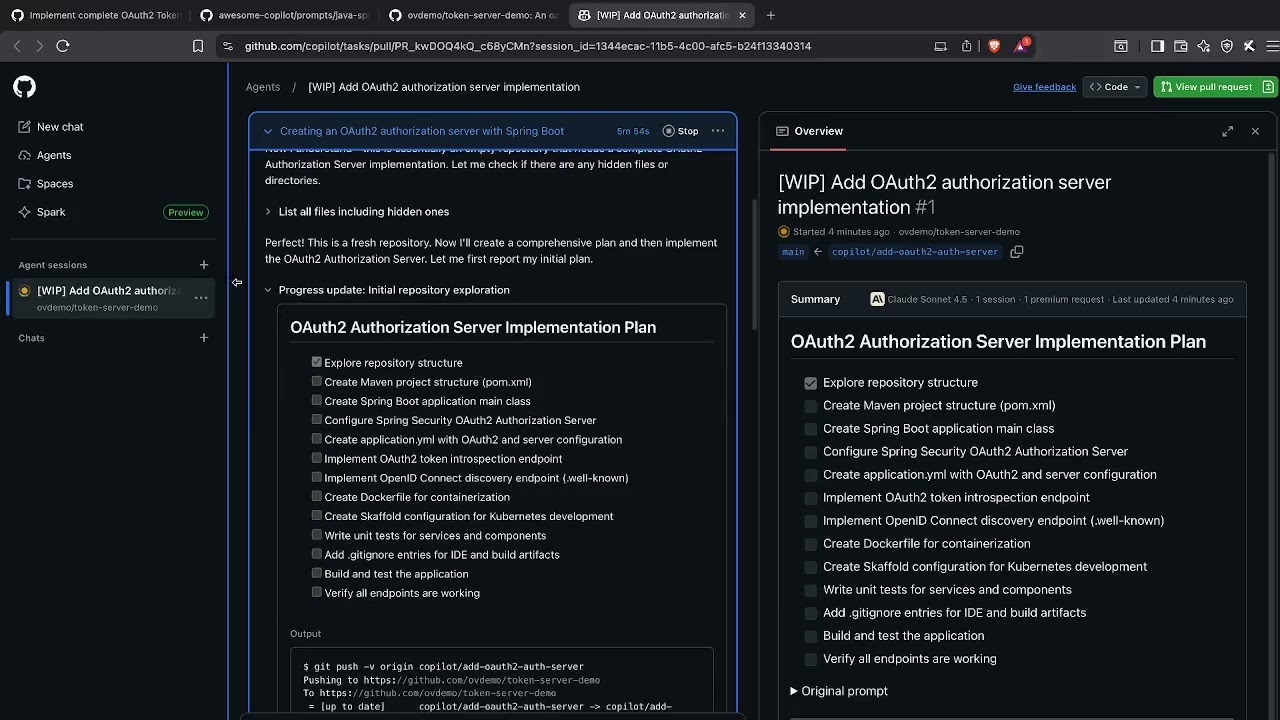Copy the branch name copilot/add-oauth2-auth-server

(x=1017, y=252)
